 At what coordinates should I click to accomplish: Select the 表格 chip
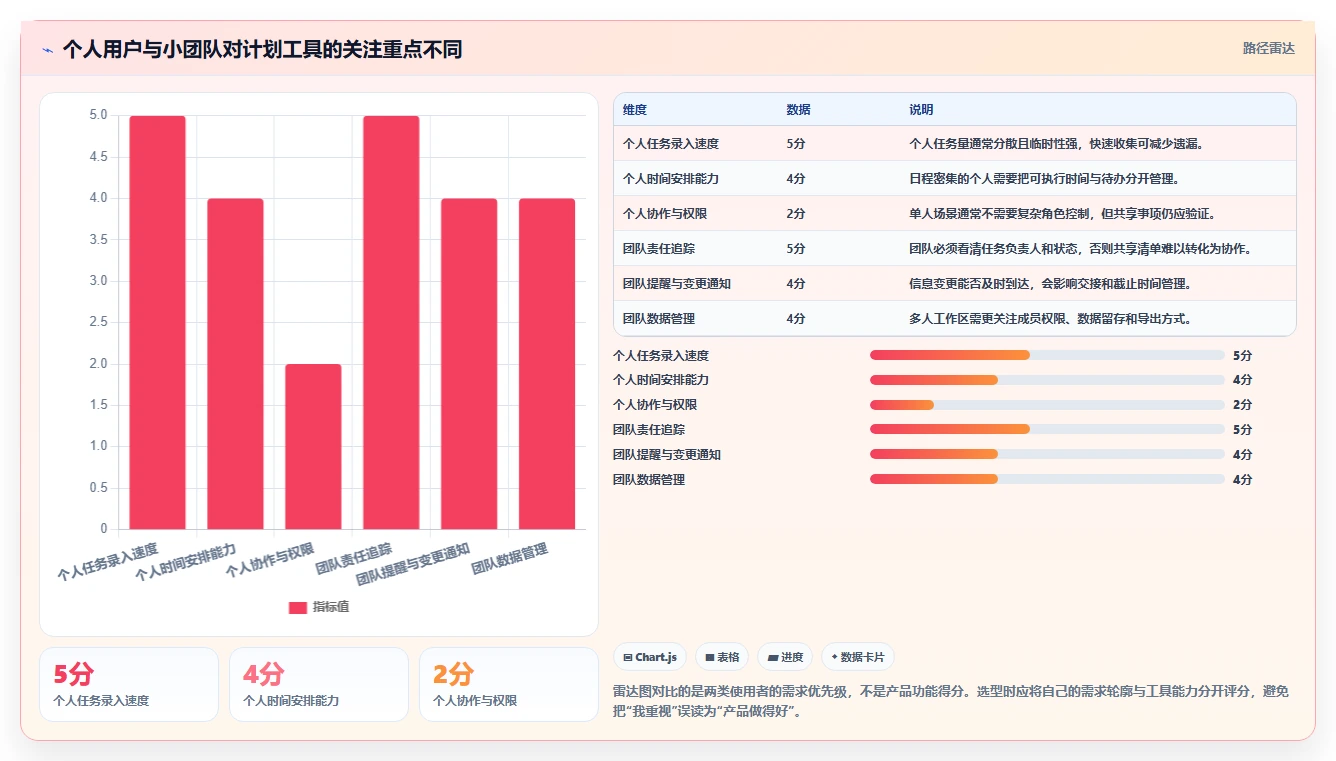[722, 657]
